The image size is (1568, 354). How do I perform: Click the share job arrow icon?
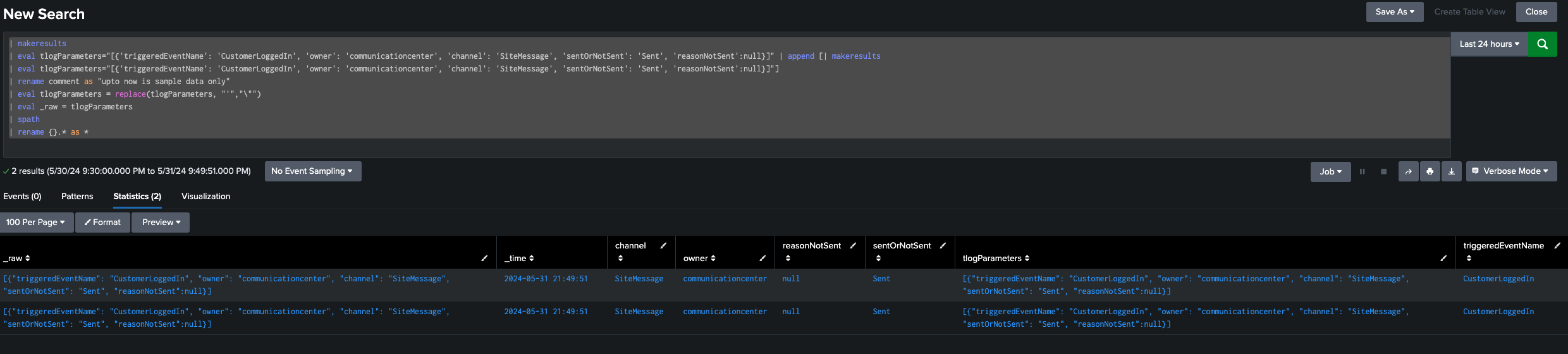click(x=1408, y=172)
